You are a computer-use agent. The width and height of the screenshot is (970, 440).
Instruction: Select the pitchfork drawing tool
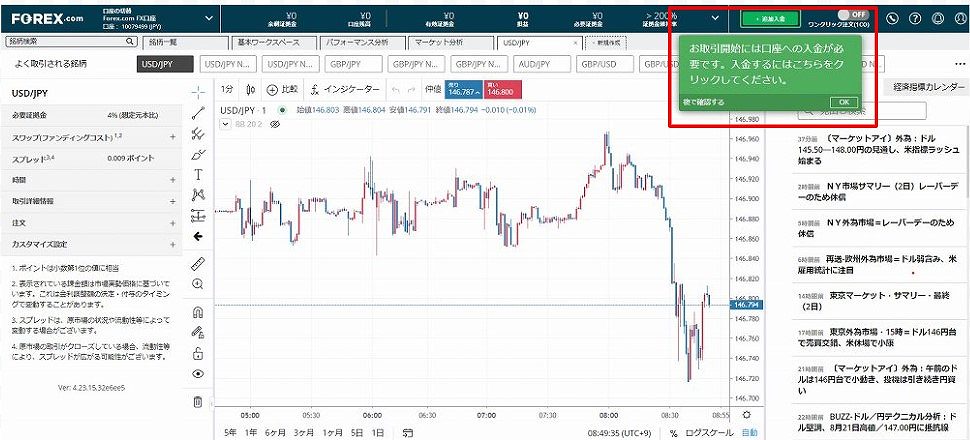[198, 133]
